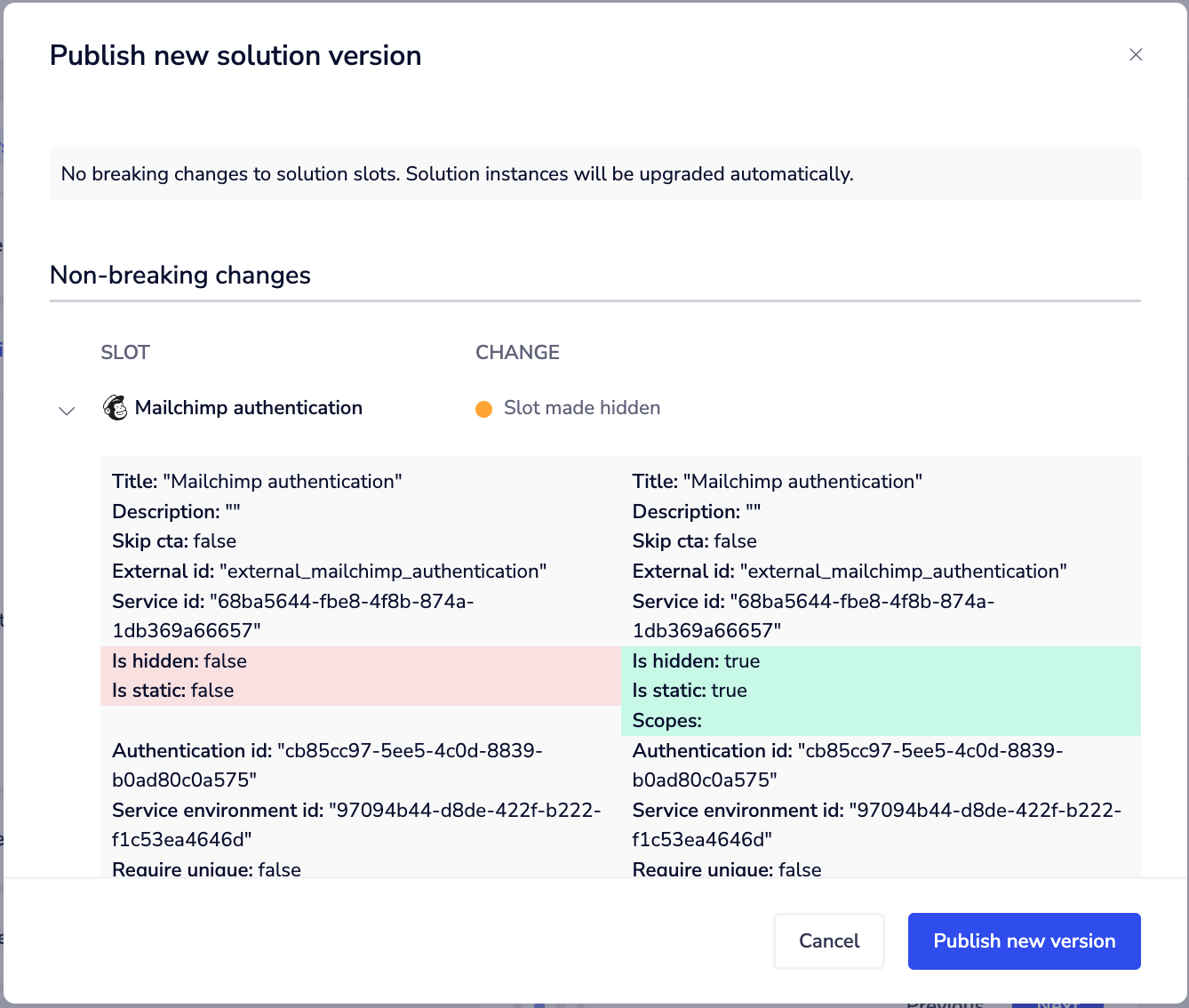Click the SLOT column header
Screen dimensions: 1189x1008
(x=124, y=352)
